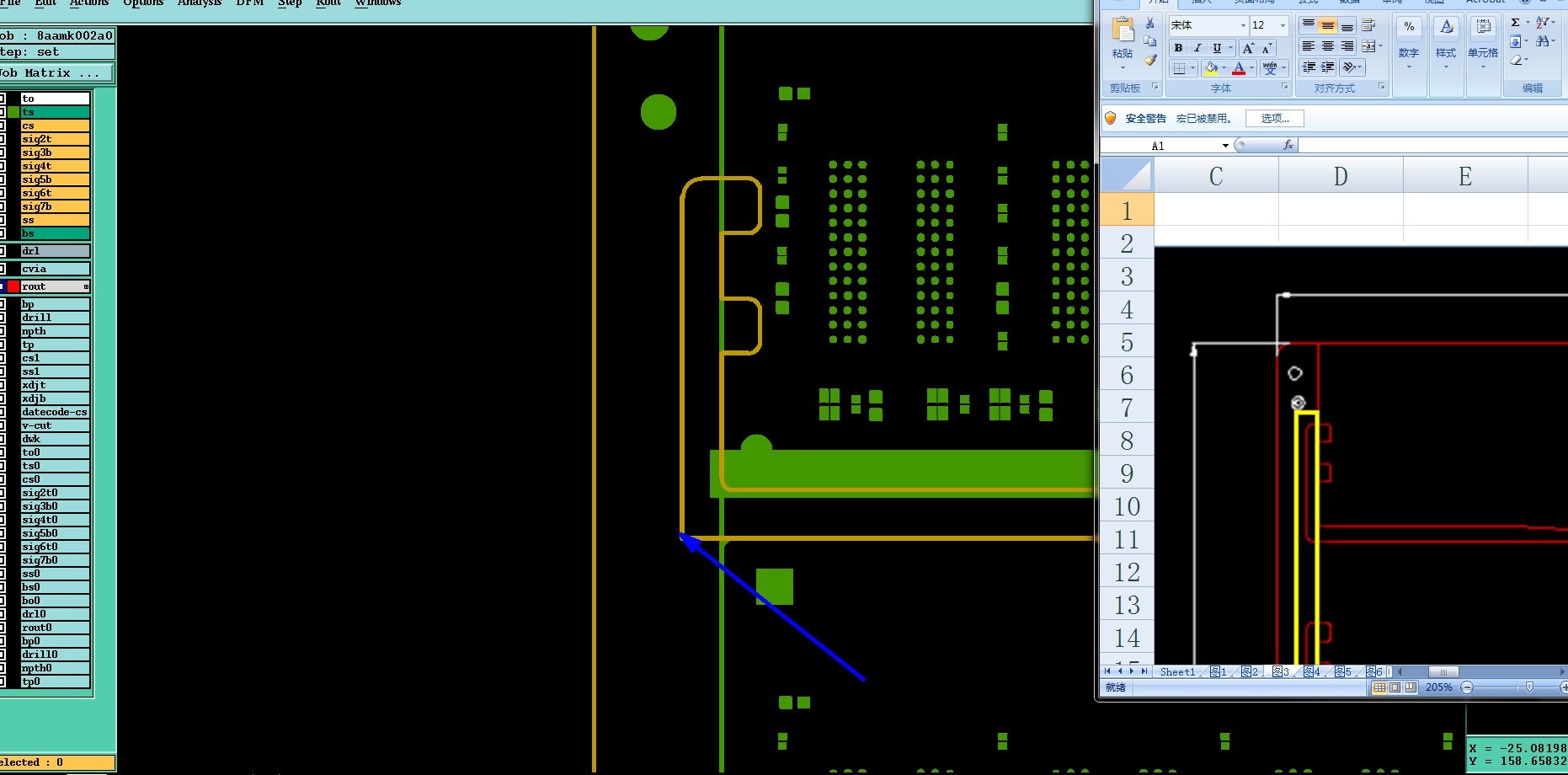Go to the first sheet with navigation arrow
This screenshot has height=775, width=1568.
pyautogui.click(x=1107, y=671)
